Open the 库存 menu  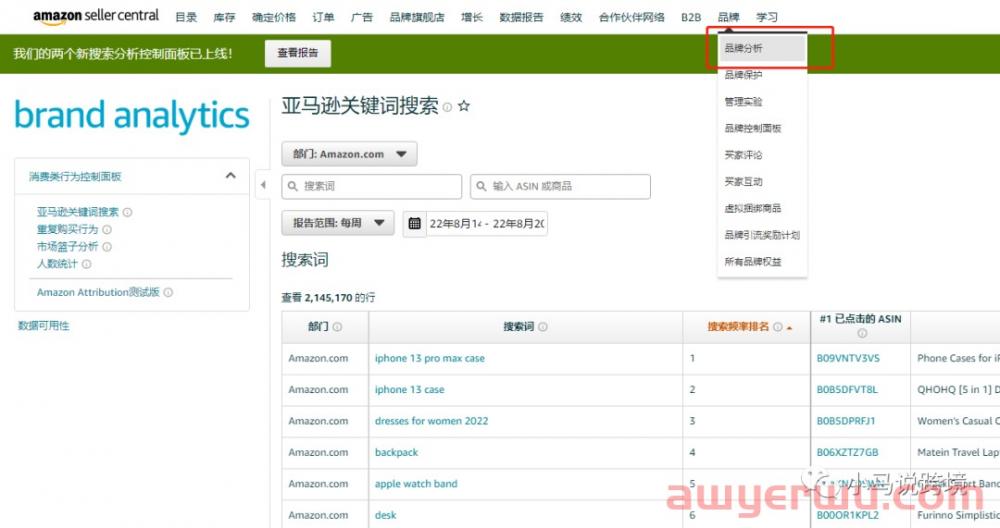pos(224,17)
